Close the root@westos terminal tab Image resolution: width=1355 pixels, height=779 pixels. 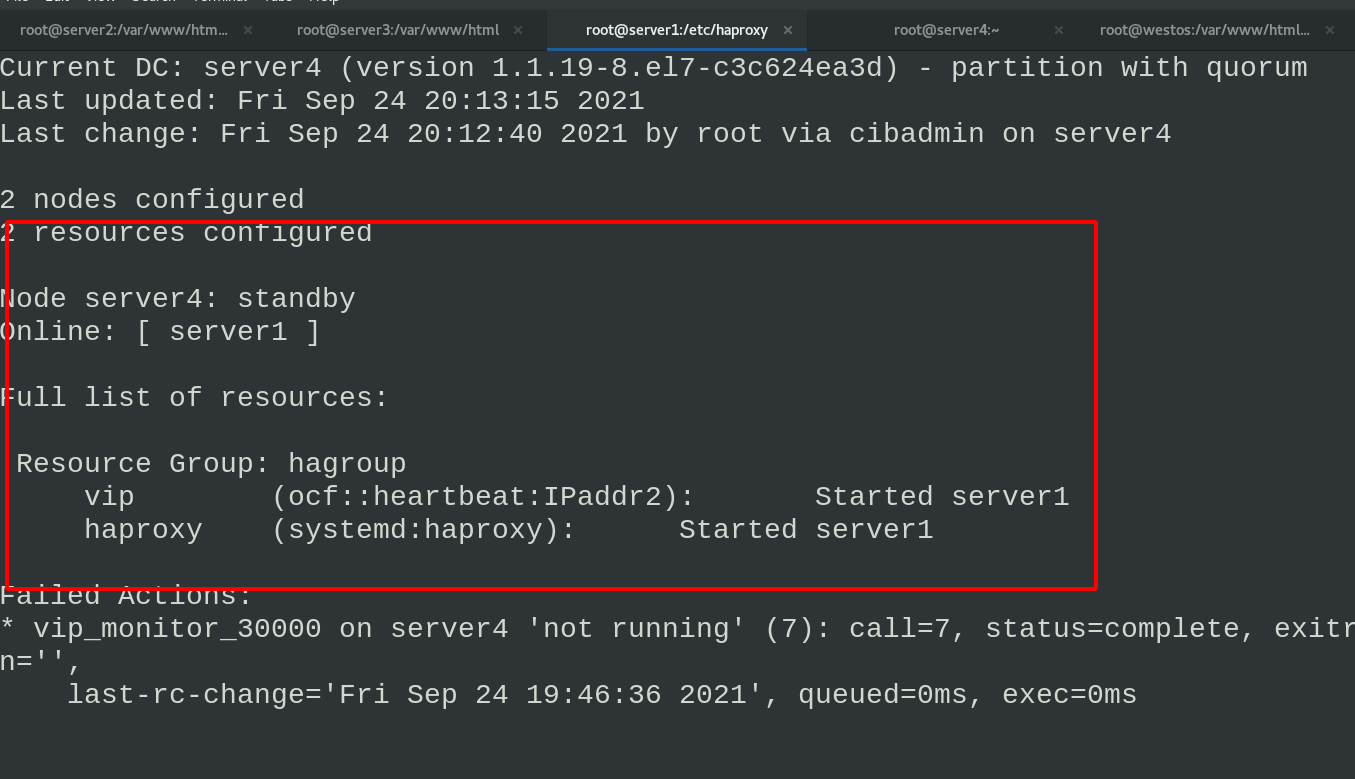[x=1329, y=30]
